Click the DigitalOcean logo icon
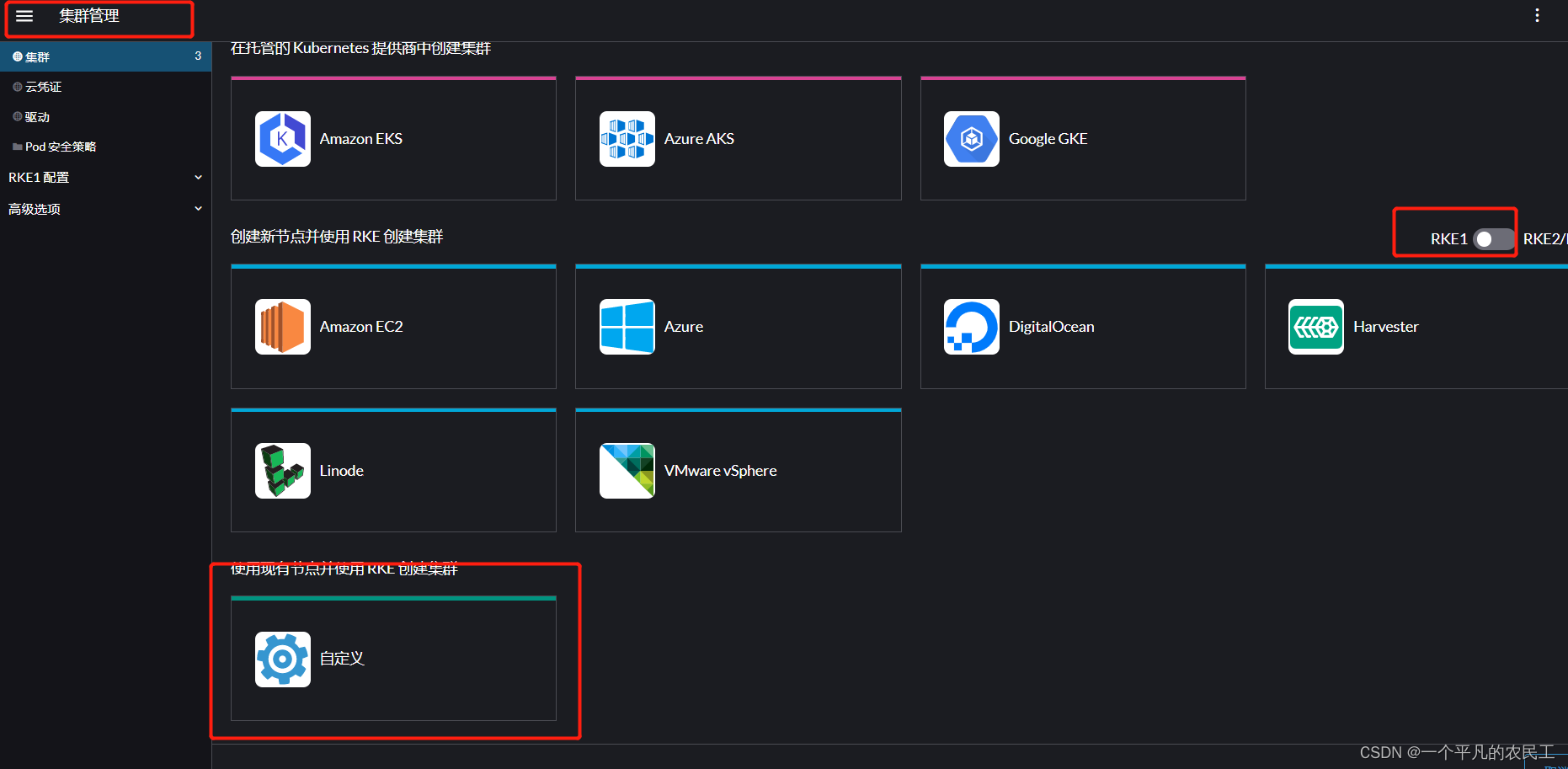Image resolution: width=1568 pixels, height=769 pixels. pos(972,327)
